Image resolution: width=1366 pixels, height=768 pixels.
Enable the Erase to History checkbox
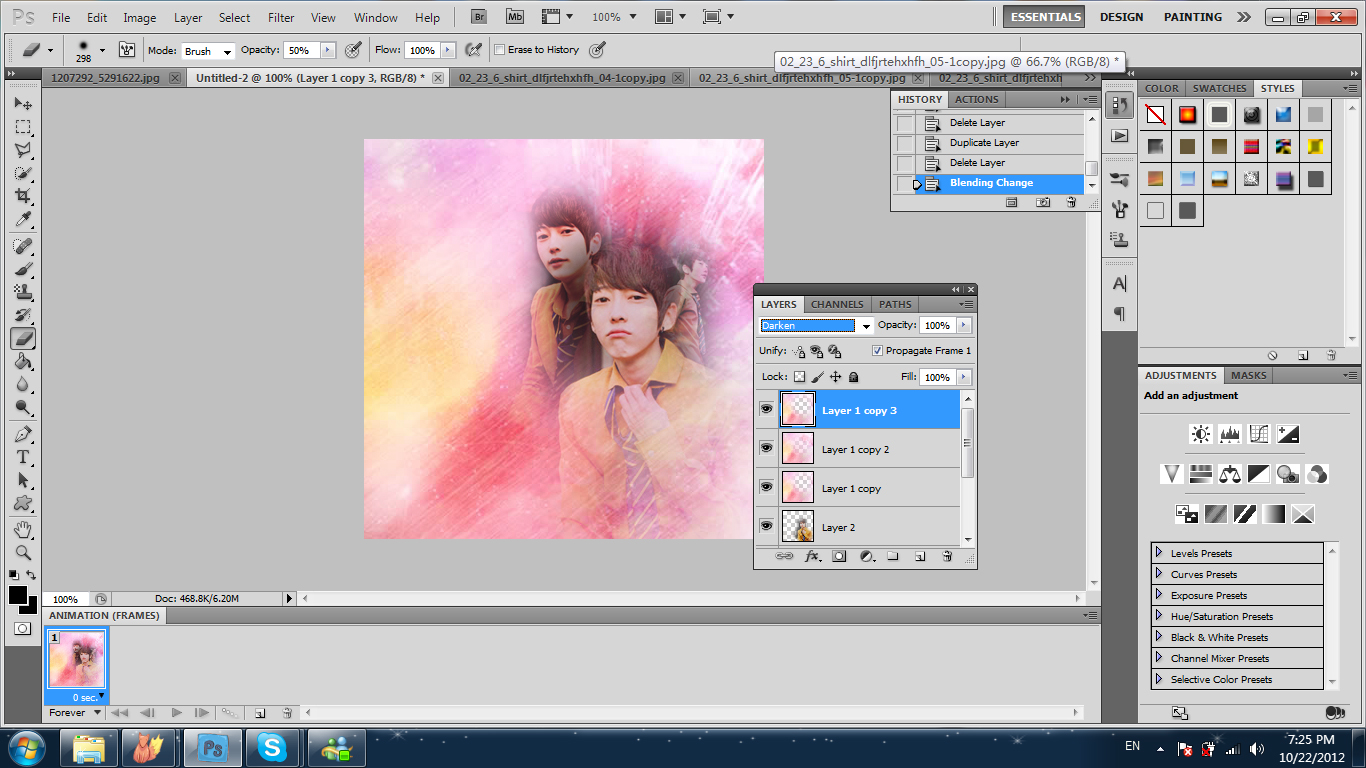click(500, 50)
